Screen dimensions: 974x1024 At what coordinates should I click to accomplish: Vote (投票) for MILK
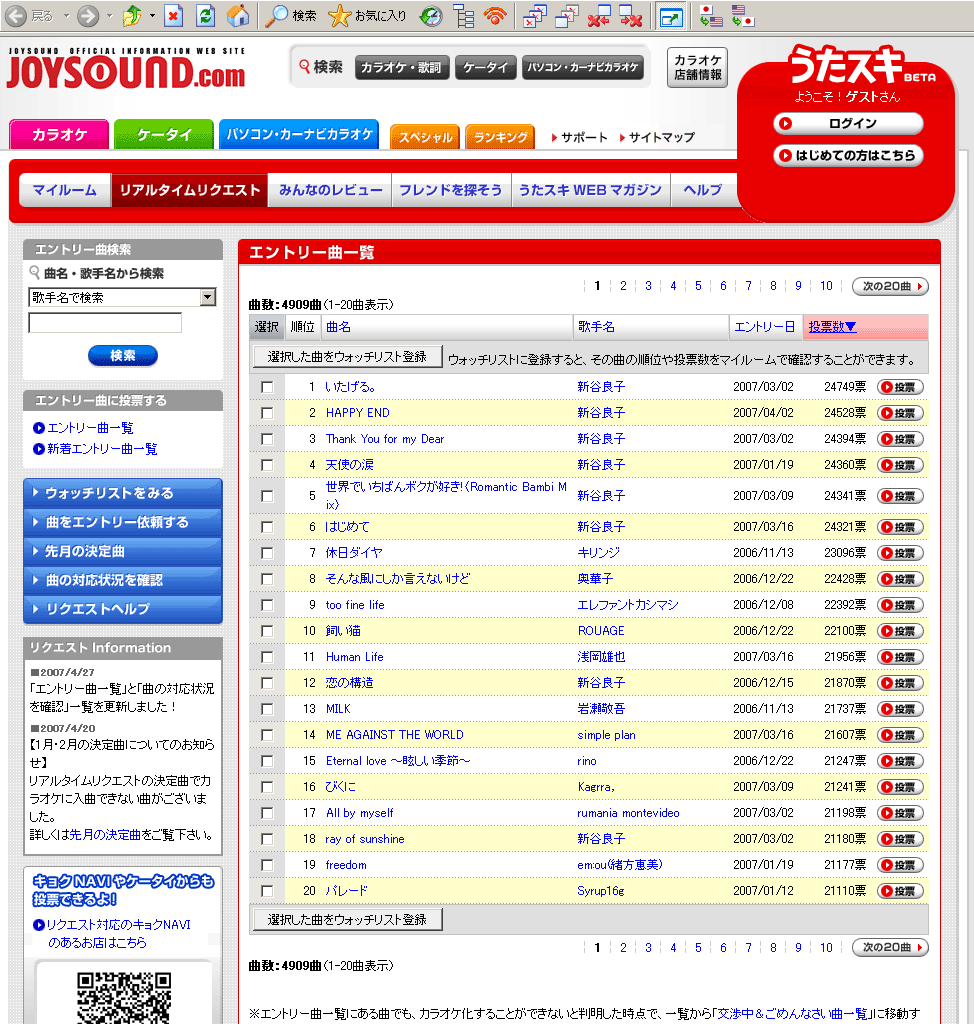[x=900, y=709]
